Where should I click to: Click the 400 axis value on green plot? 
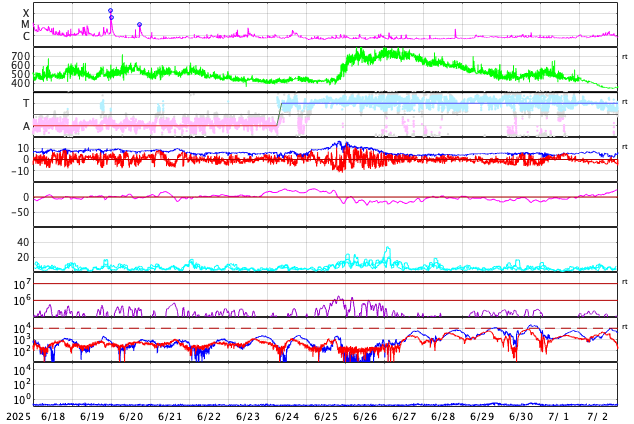[21, 83]
